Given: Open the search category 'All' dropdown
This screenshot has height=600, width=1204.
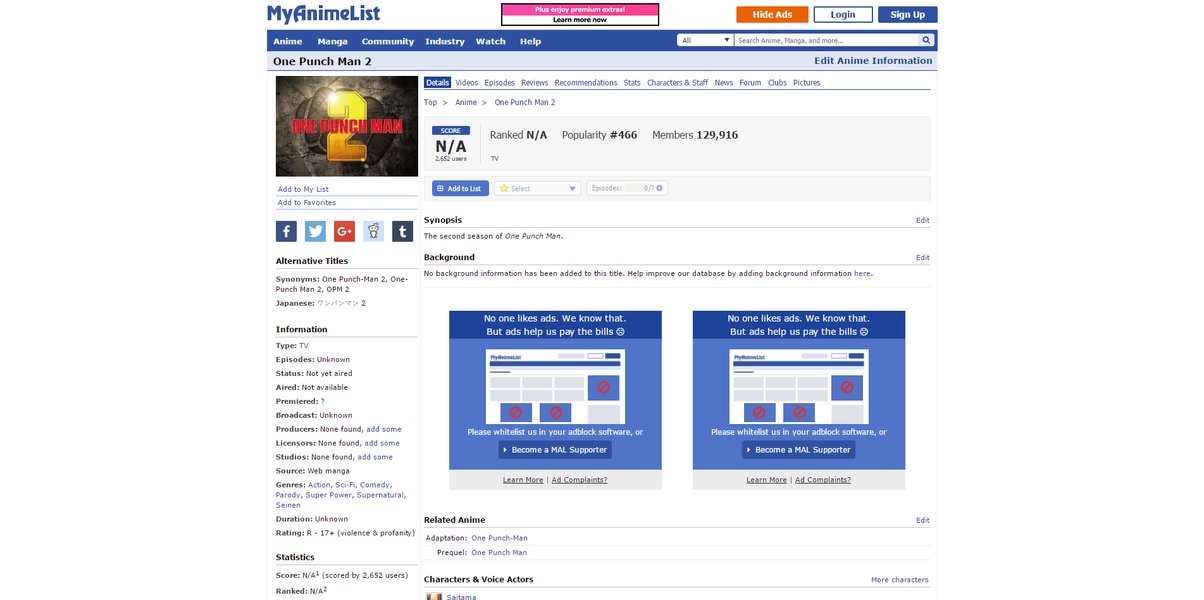Looking at the screenshot, I should click(x=706, y=41).
